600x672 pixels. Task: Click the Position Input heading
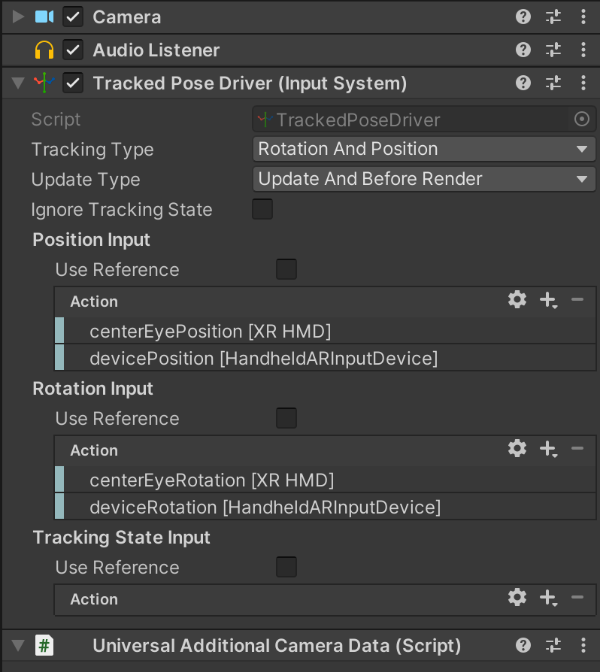click(x=91, y=240)
